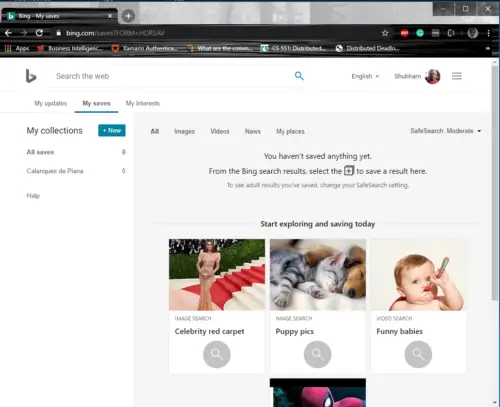Search Celebrity red carpet magnifier button
This screenshot has width=500, height=407.
pyautogui.click(x=217, y=354)
